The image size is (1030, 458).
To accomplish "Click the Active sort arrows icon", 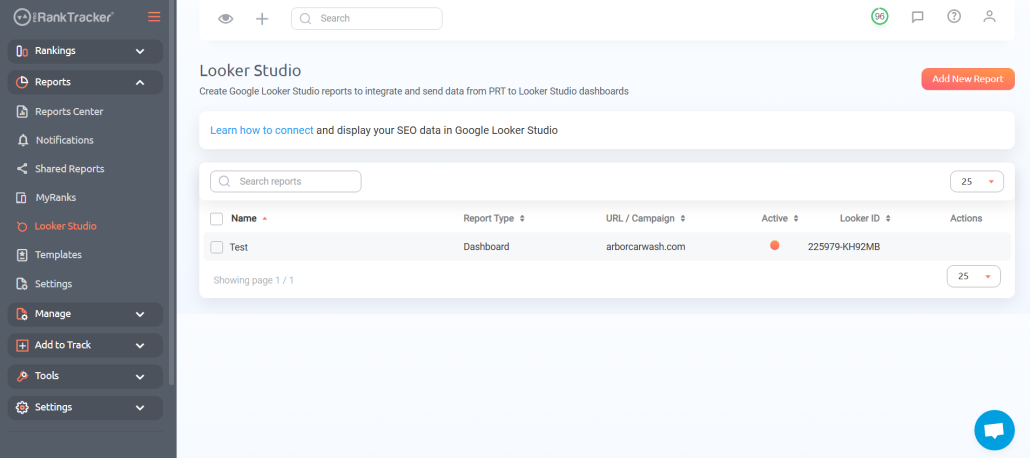I will click(795, 218).
